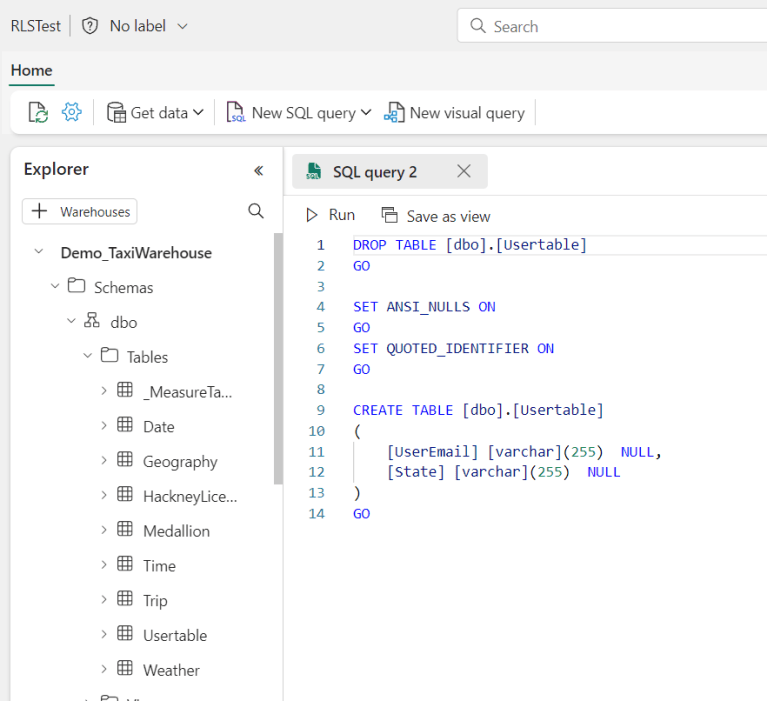Select the Medallion table
Viewport: 767px width, 701px height.
(176, 531)
